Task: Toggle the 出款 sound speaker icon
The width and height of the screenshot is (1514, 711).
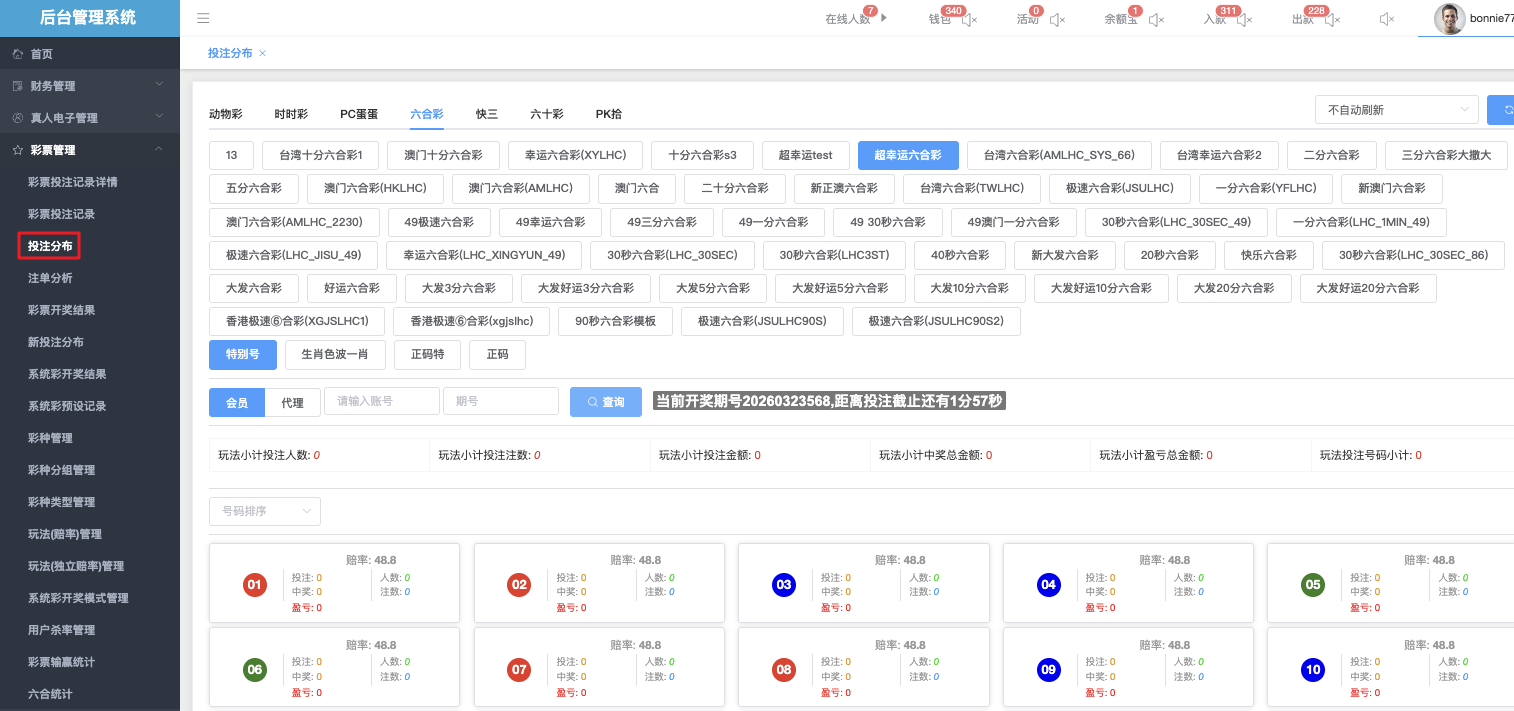Action: pyautogui.click(x=1332, y=20)
